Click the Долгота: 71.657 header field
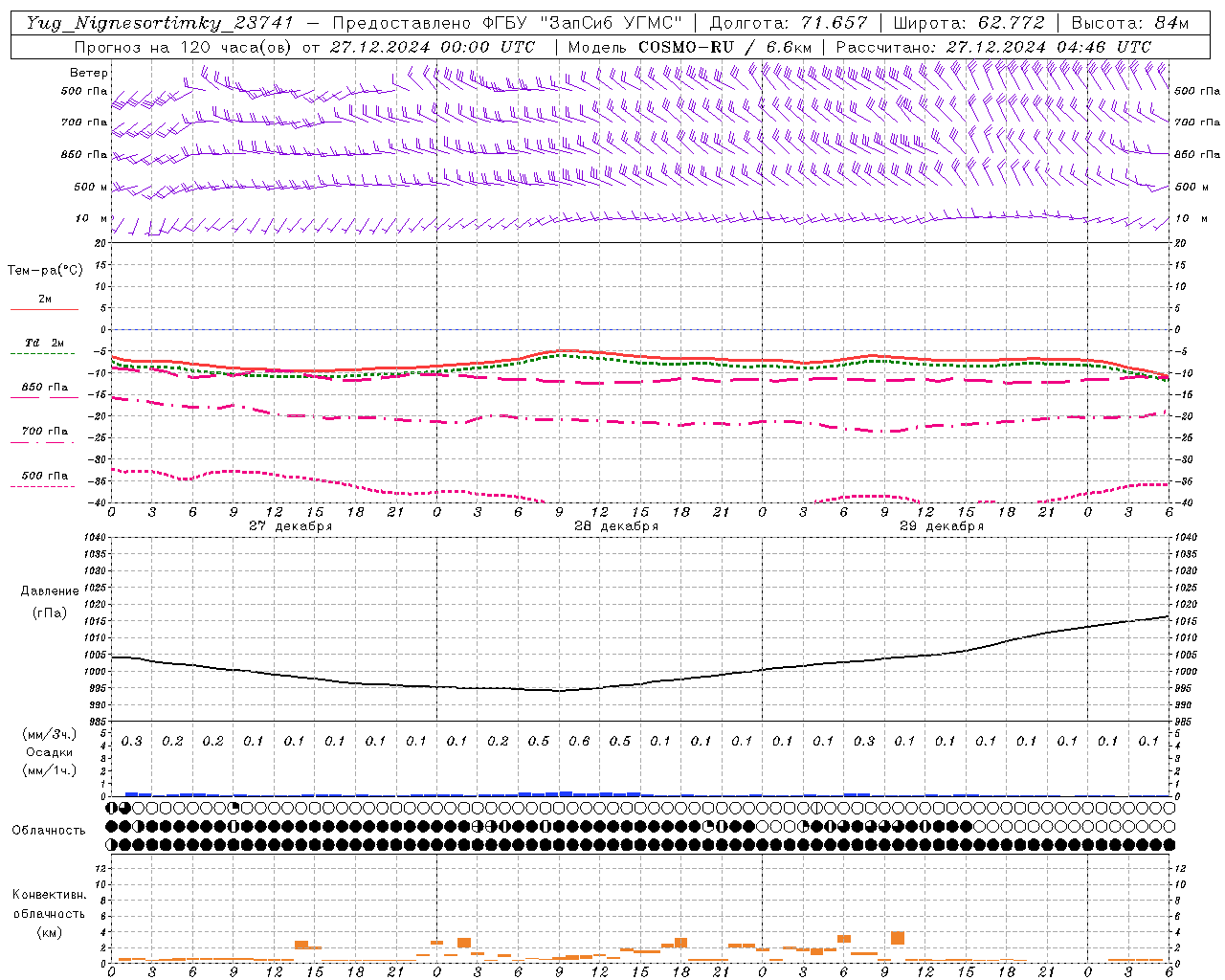 [x=789, y=23]
